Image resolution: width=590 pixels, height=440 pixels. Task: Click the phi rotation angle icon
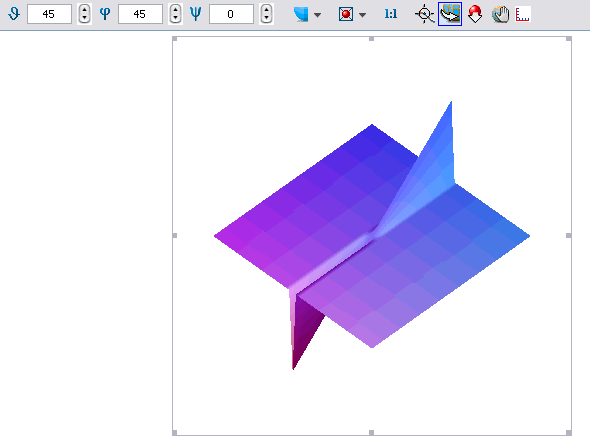coord(105,14)
